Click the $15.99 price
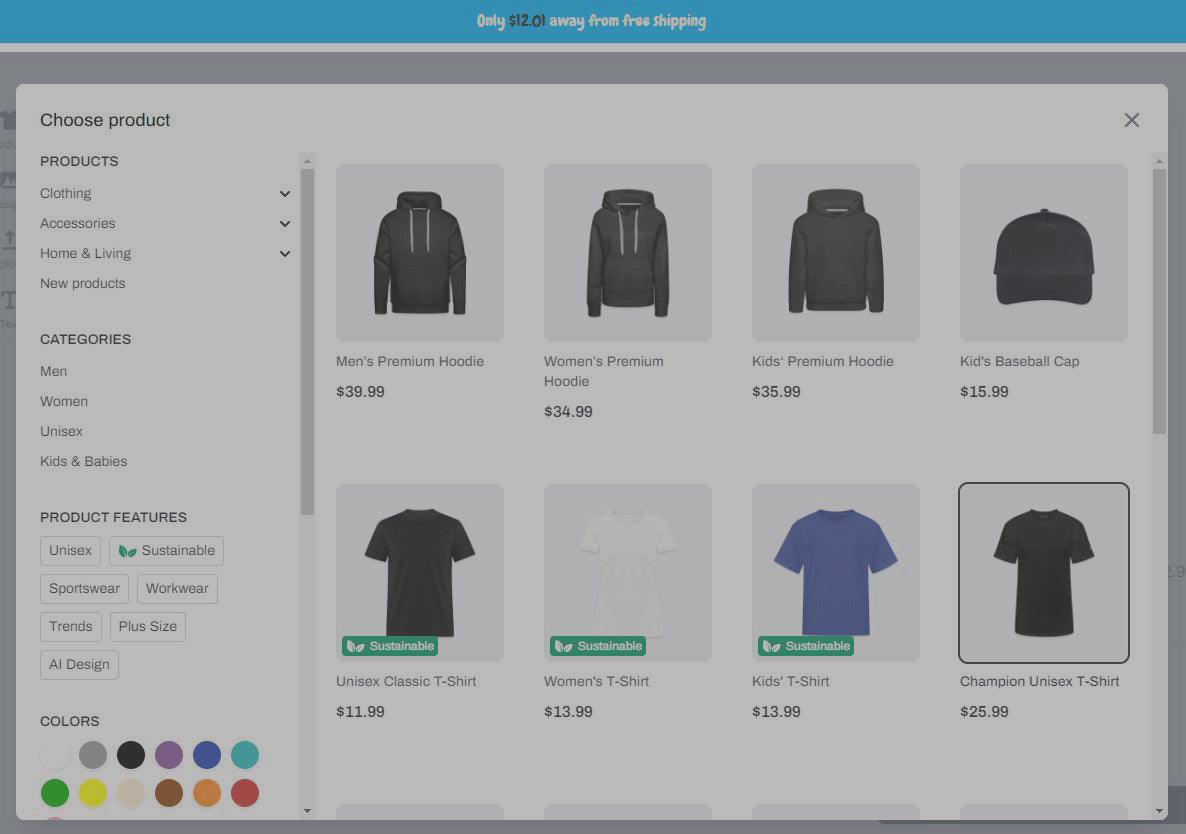Viewport: 1186px width, 834px height. (x=984, y=392)
